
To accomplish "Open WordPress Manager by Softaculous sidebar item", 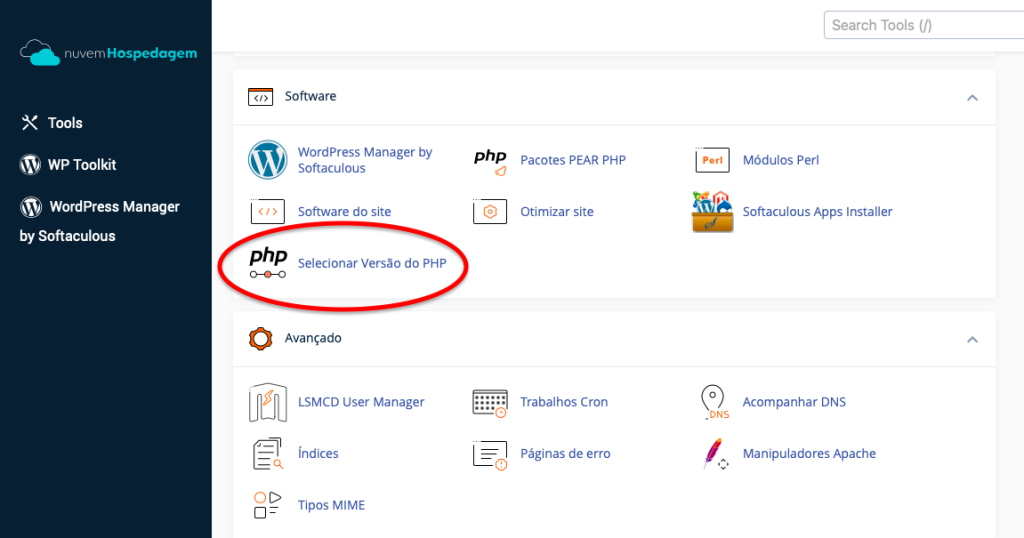I will pyautogui.click(x=99, y=221).
